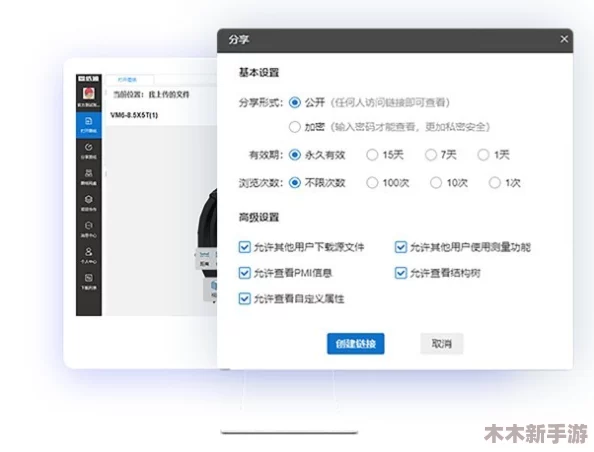Image resolution: width=594 pixels, height=452 pixels.
Task: Click the 创建链接 button
Action: point(356,344)
